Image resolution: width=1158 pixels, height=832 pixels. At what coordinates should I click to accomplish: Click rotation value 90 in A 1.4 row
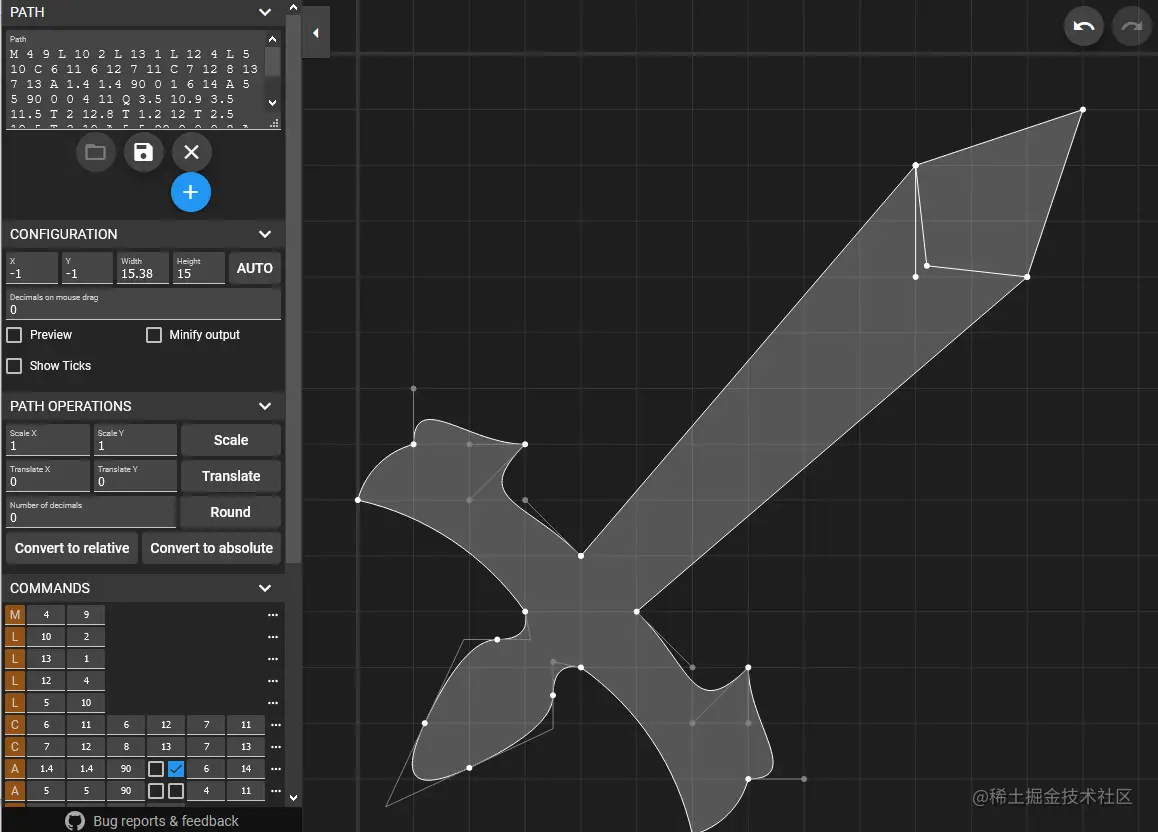pos(126,769)
